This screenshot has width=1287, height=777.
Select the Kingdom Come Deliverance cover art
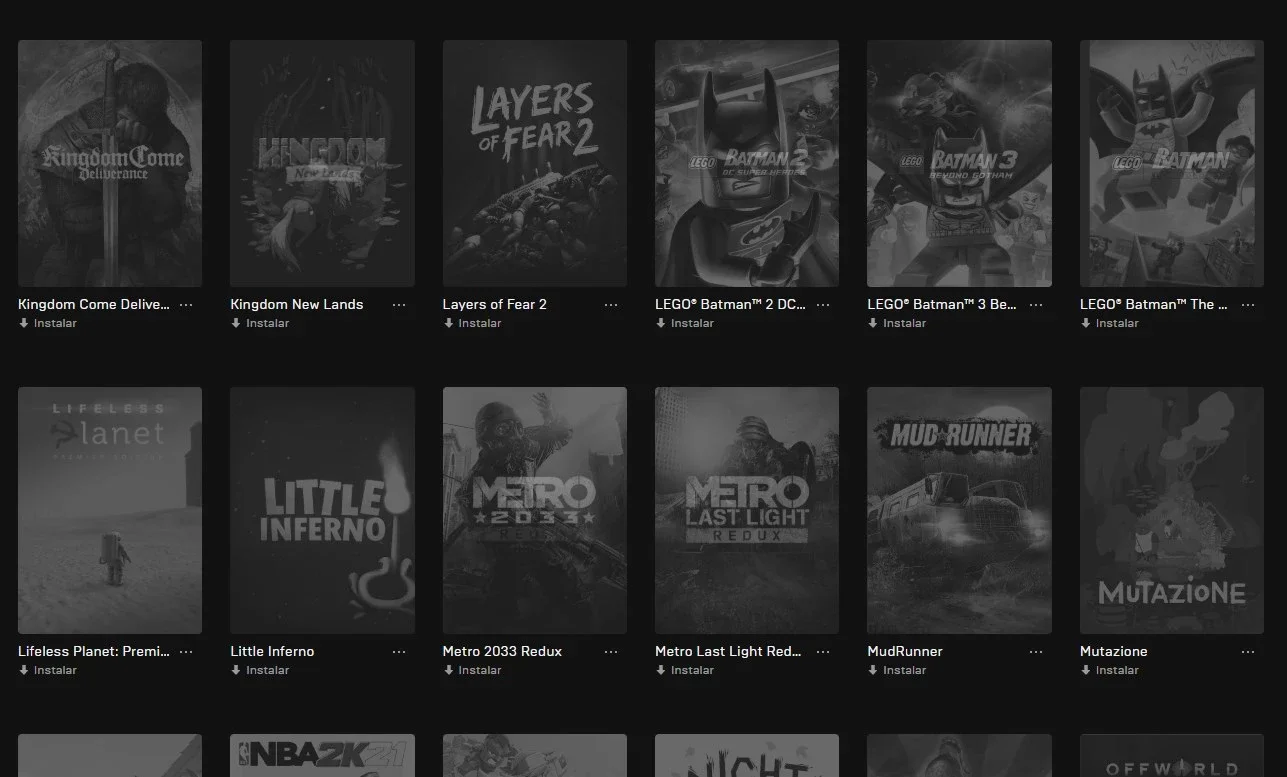[x=110, y=163]
